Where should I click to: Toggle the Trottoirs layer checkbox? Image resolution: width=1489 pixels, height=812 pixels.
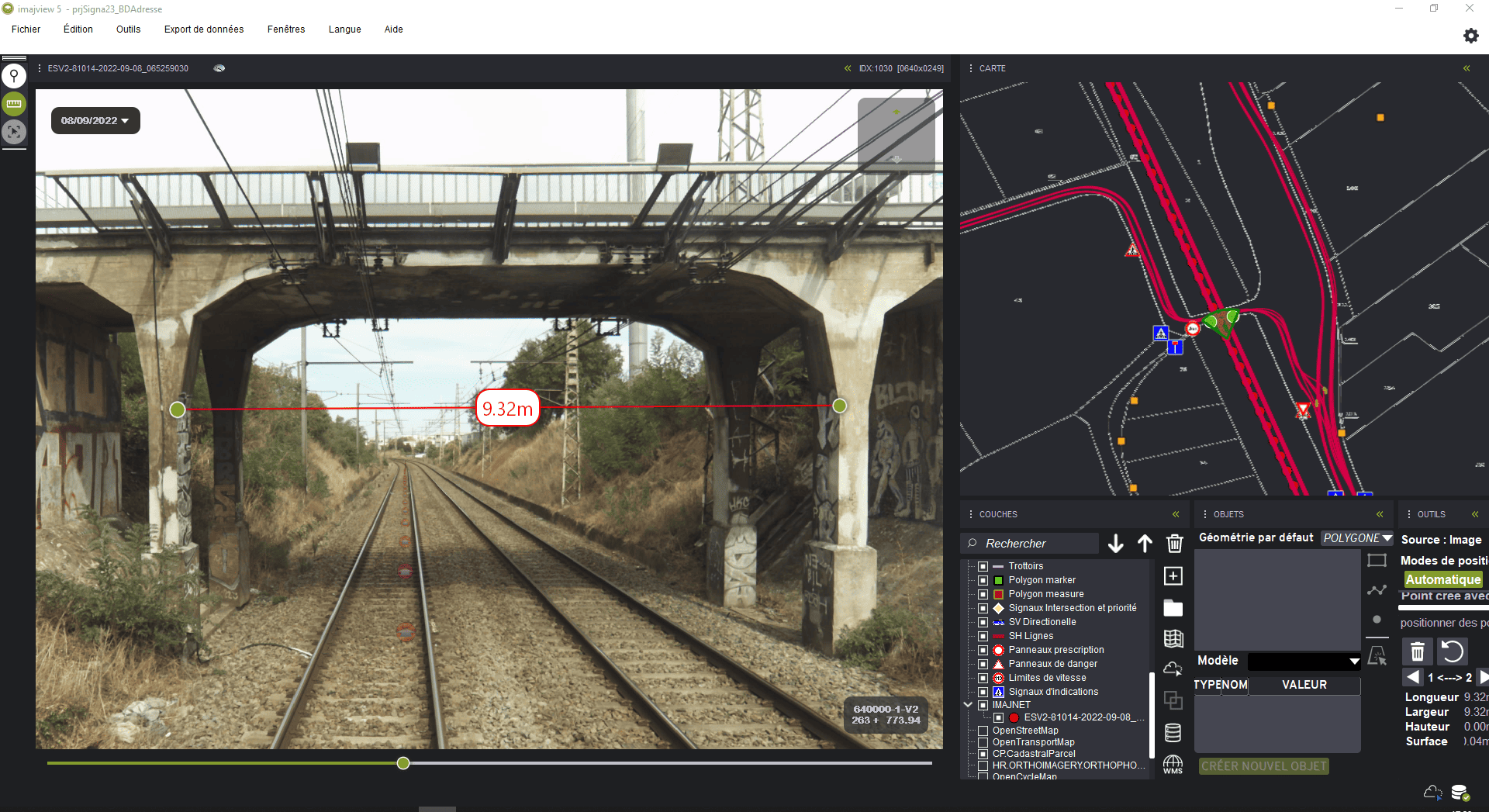(983, 566)
